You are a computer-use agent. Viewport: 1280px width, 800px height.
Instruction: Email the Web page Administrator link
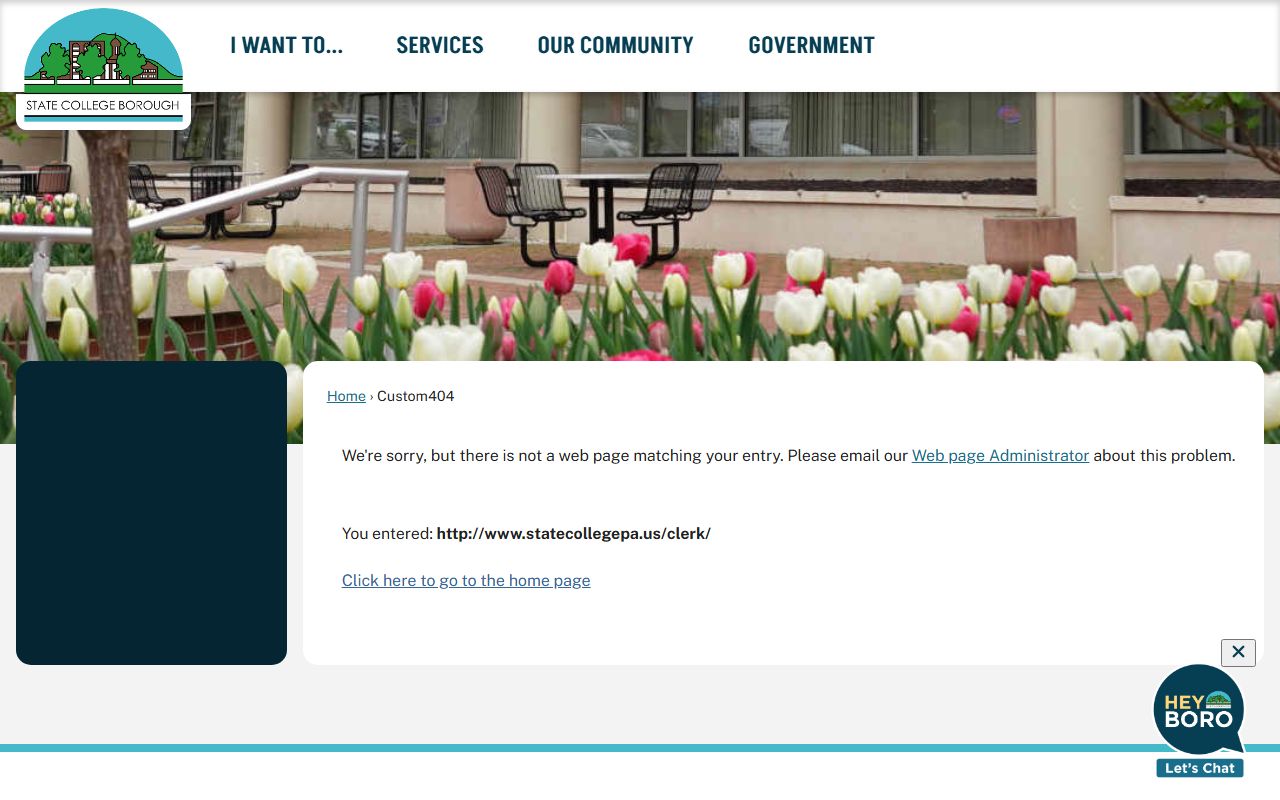[1000, 455]
